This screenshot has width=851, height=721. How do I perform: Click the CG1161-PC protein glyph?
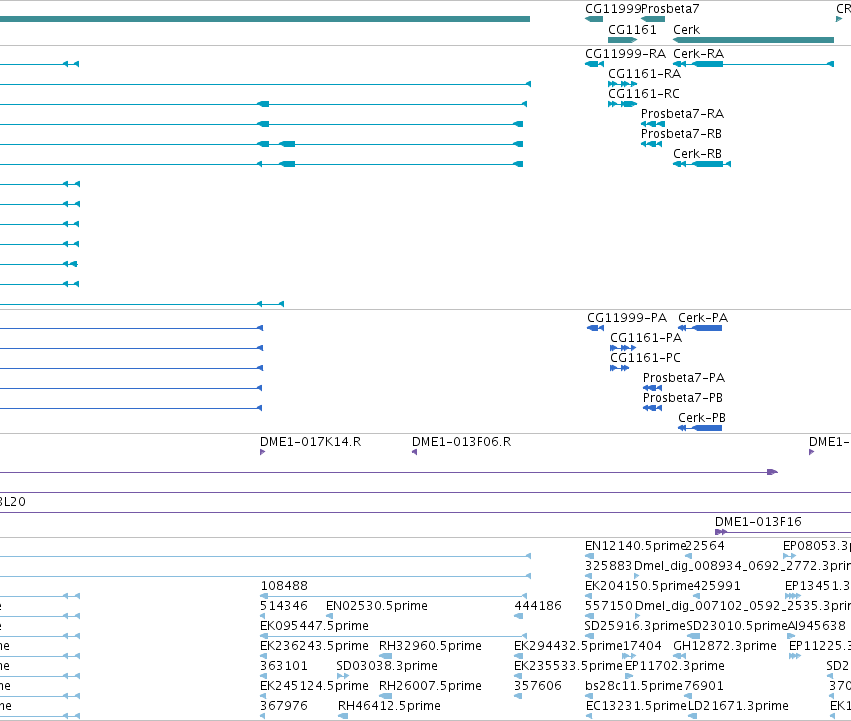coord(620,368)
